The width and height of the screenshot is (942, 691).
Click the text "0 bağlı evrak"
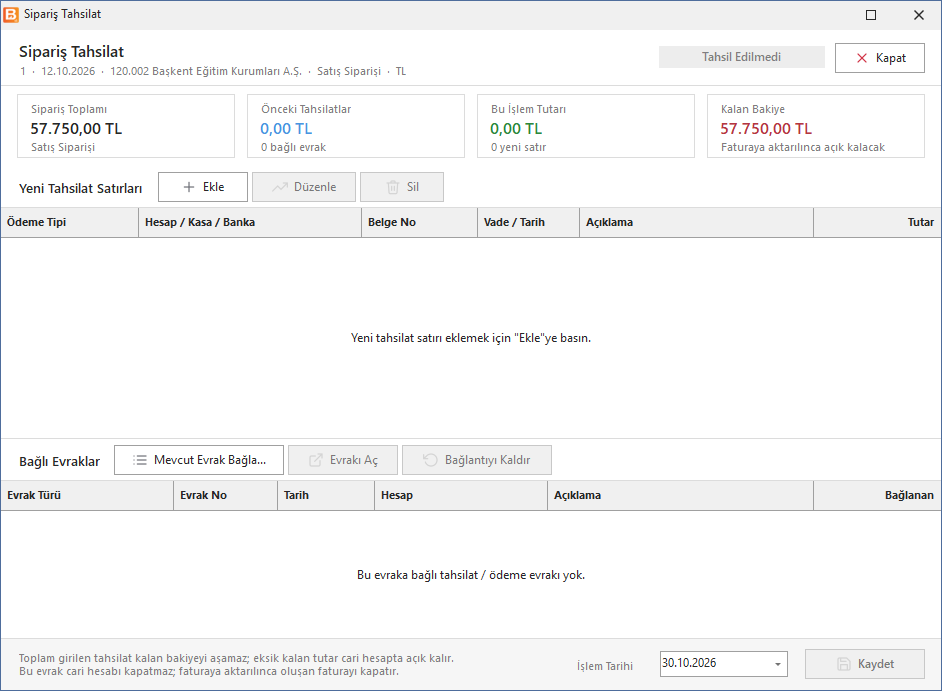(x=293, y=147)
